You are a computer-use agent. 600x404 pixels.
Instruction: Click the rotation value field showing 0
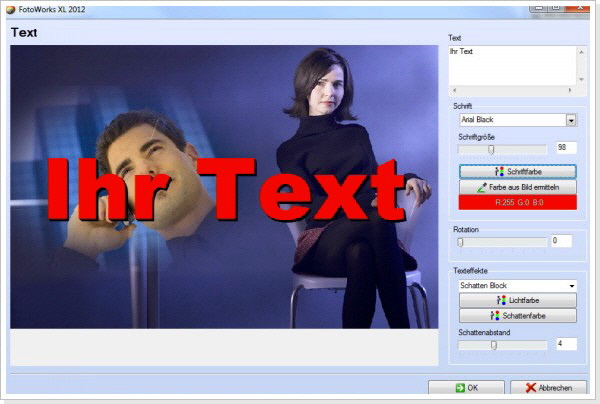pos(560,241)
